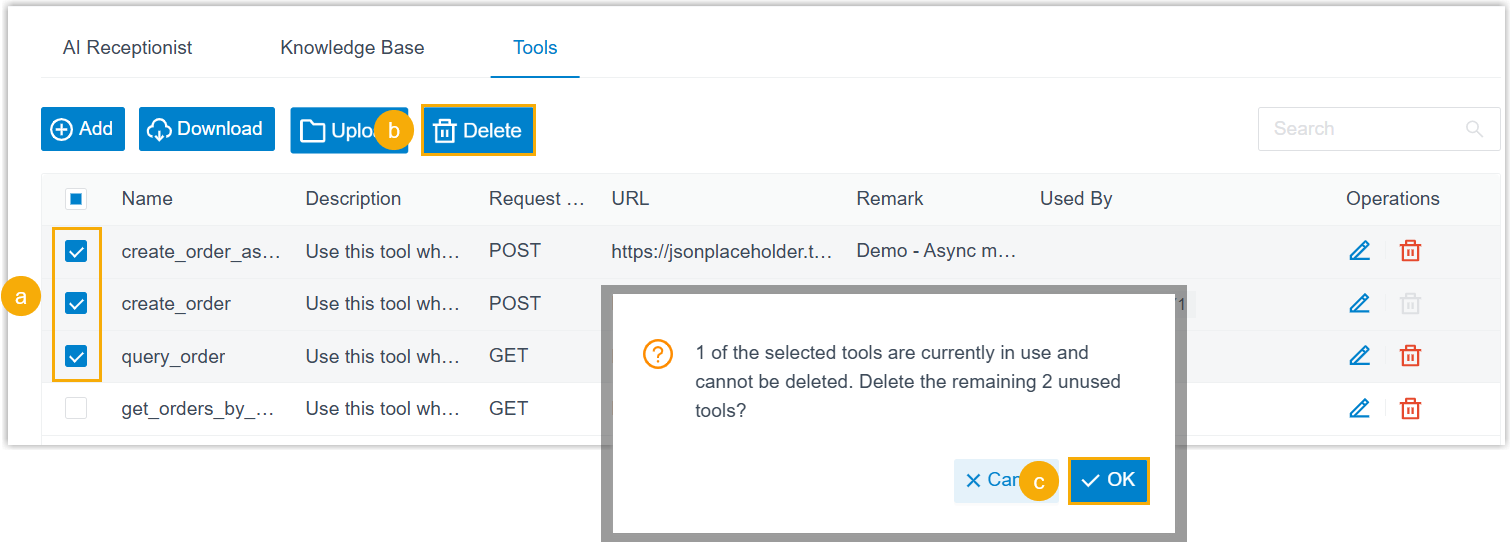1511x542 pixels.
Task: Click the Upload button
Action: 349,130
